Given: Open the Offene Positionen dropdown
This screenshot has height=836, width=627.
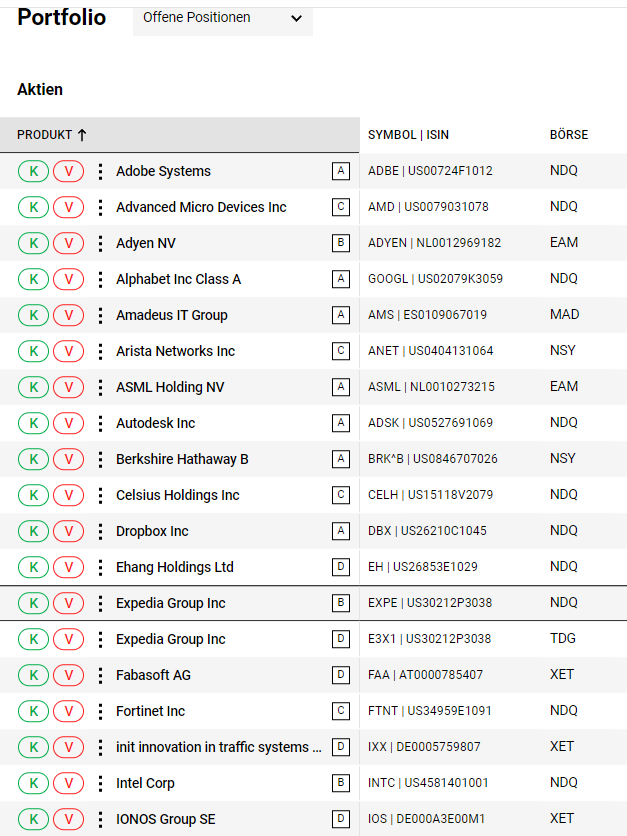Looking at the screenshot, I should pyautogui.click(x=222, y=18).
